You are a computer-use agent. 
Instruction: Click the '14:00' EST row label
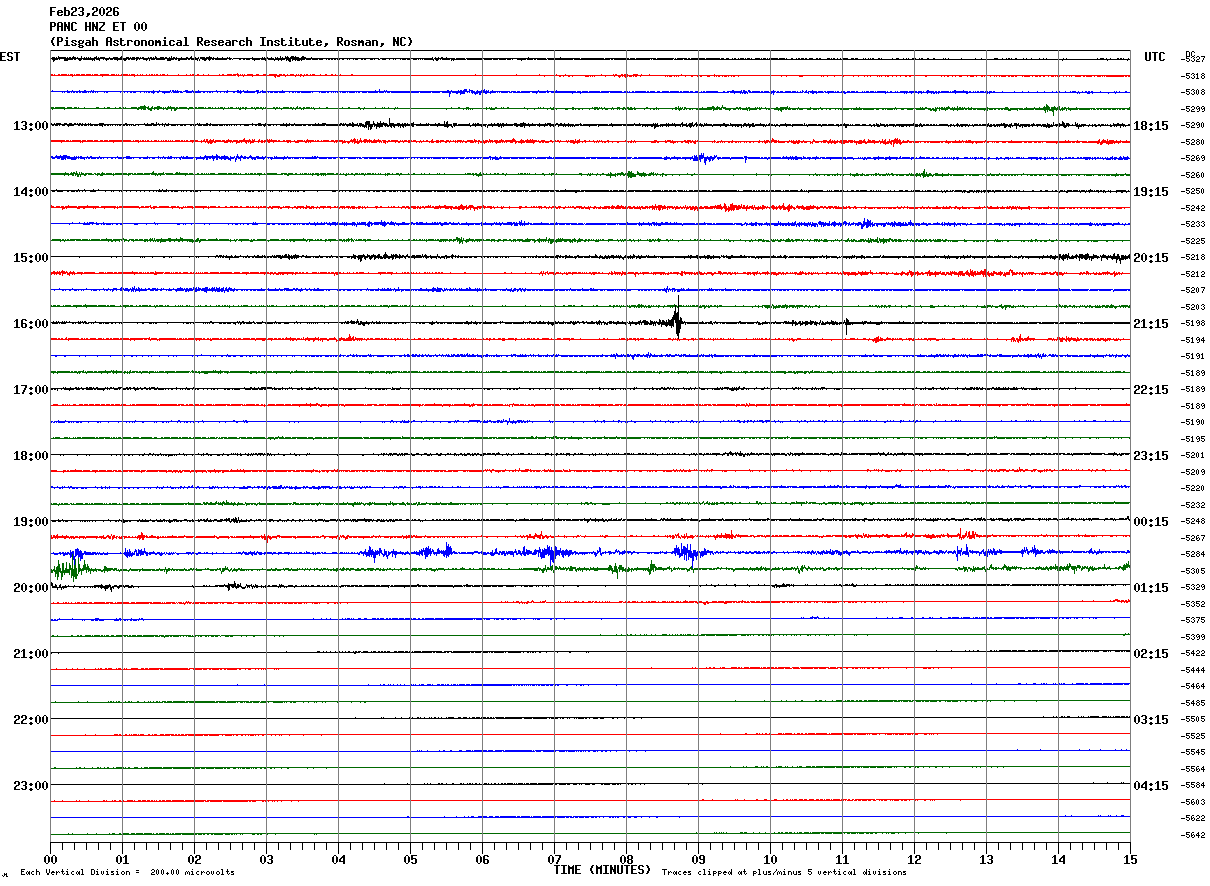coord(31,192)
